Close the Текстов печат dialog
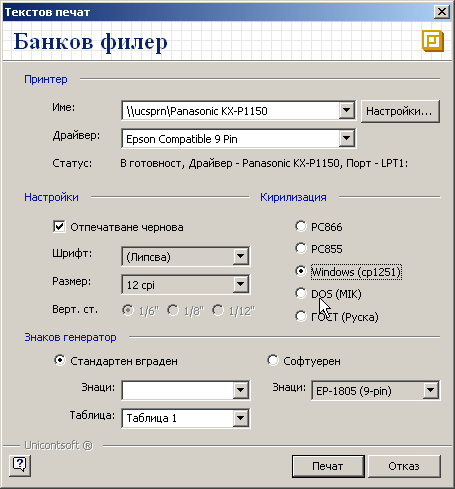This screenshot has width=455, height=489. coord(442,12)
